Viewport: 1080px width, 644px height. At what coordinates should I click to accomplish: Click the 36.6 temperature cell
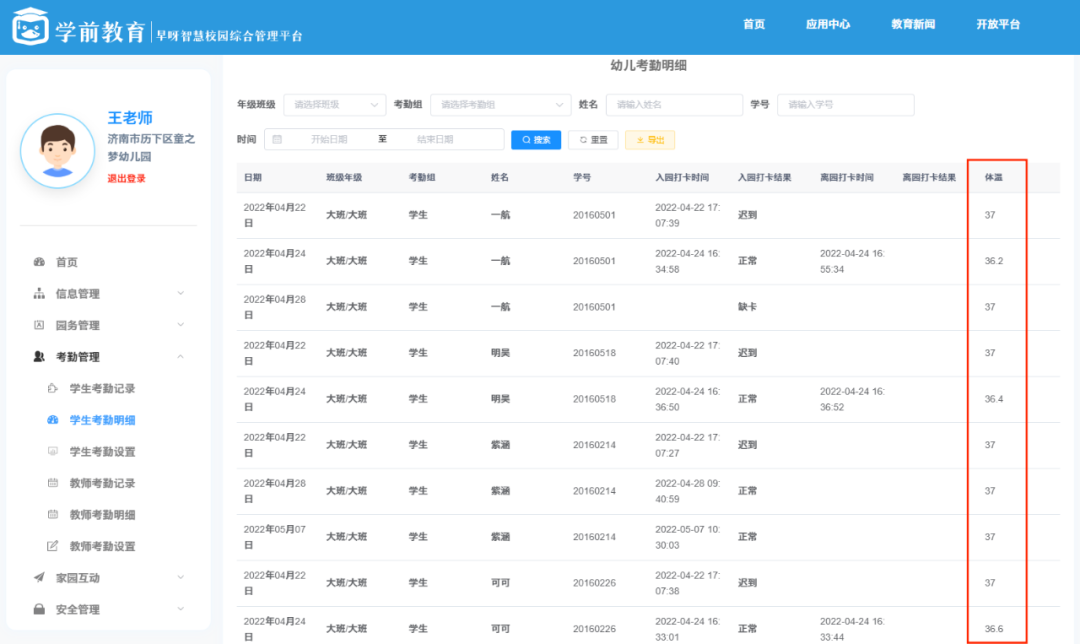point(994,629)
